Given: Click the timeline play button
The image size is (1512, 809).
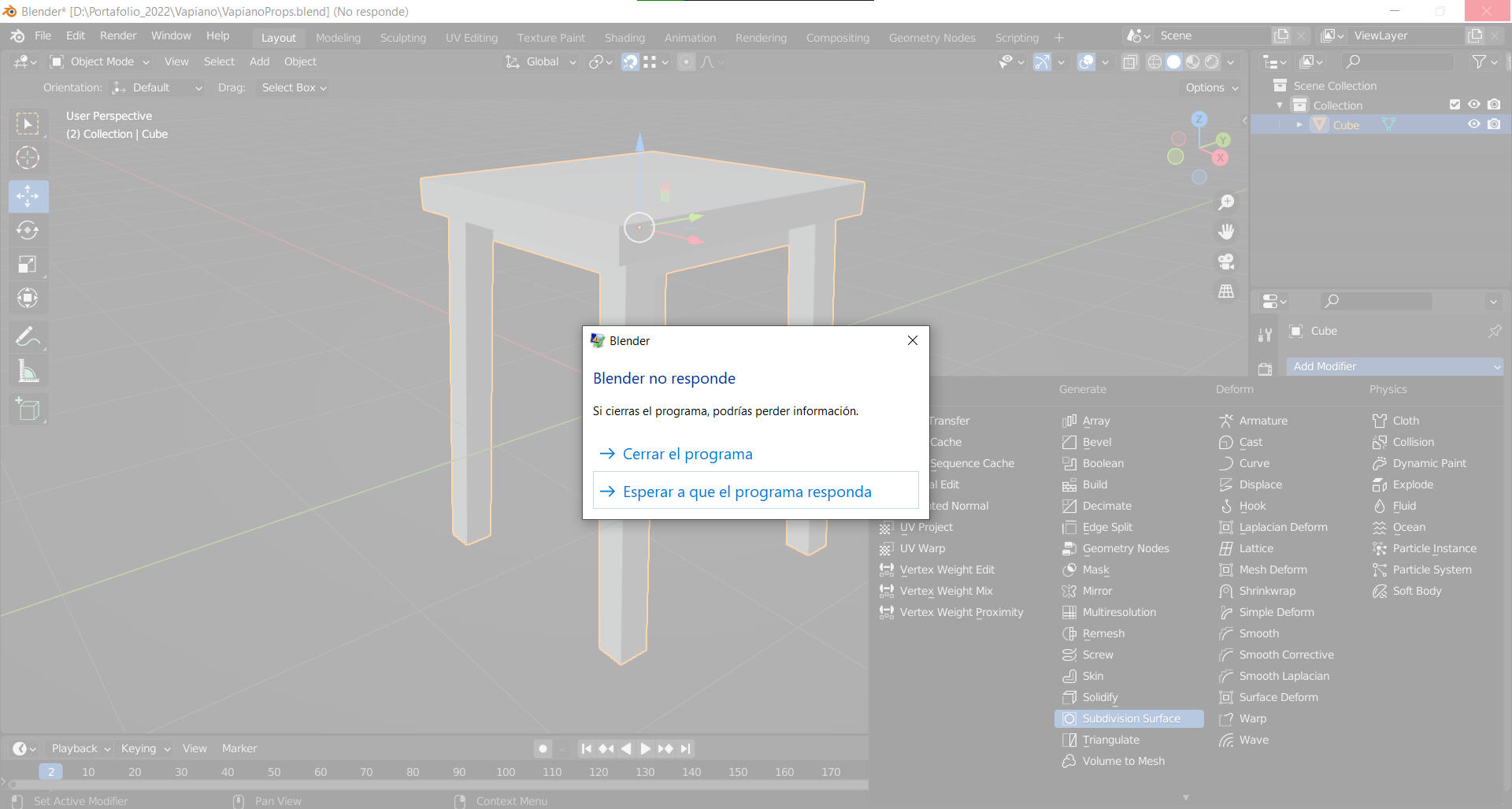Looking at the screenshot, I should pyautogui.click(x=645, y=748).
